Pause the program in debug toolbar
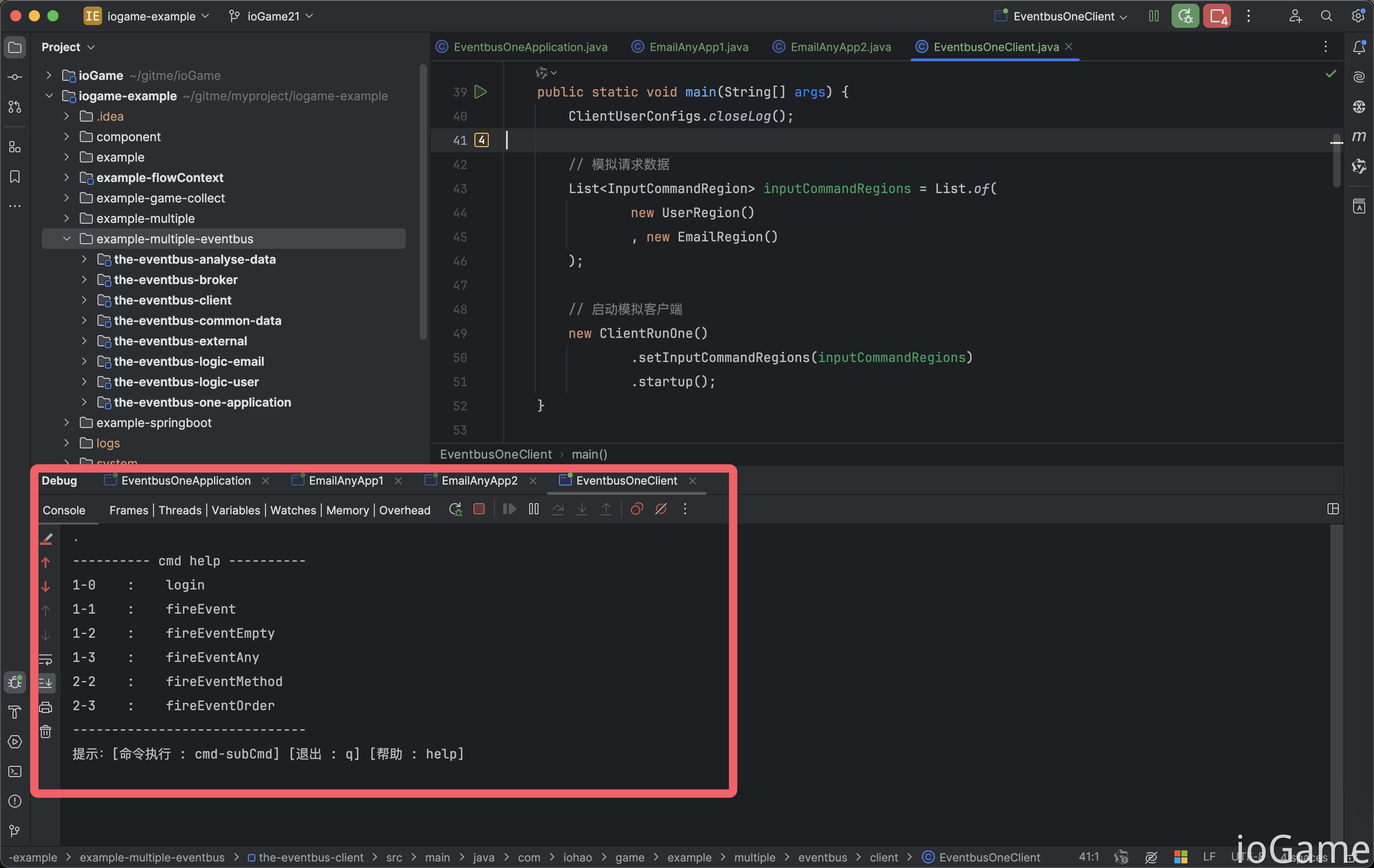 tap(533, 509)
